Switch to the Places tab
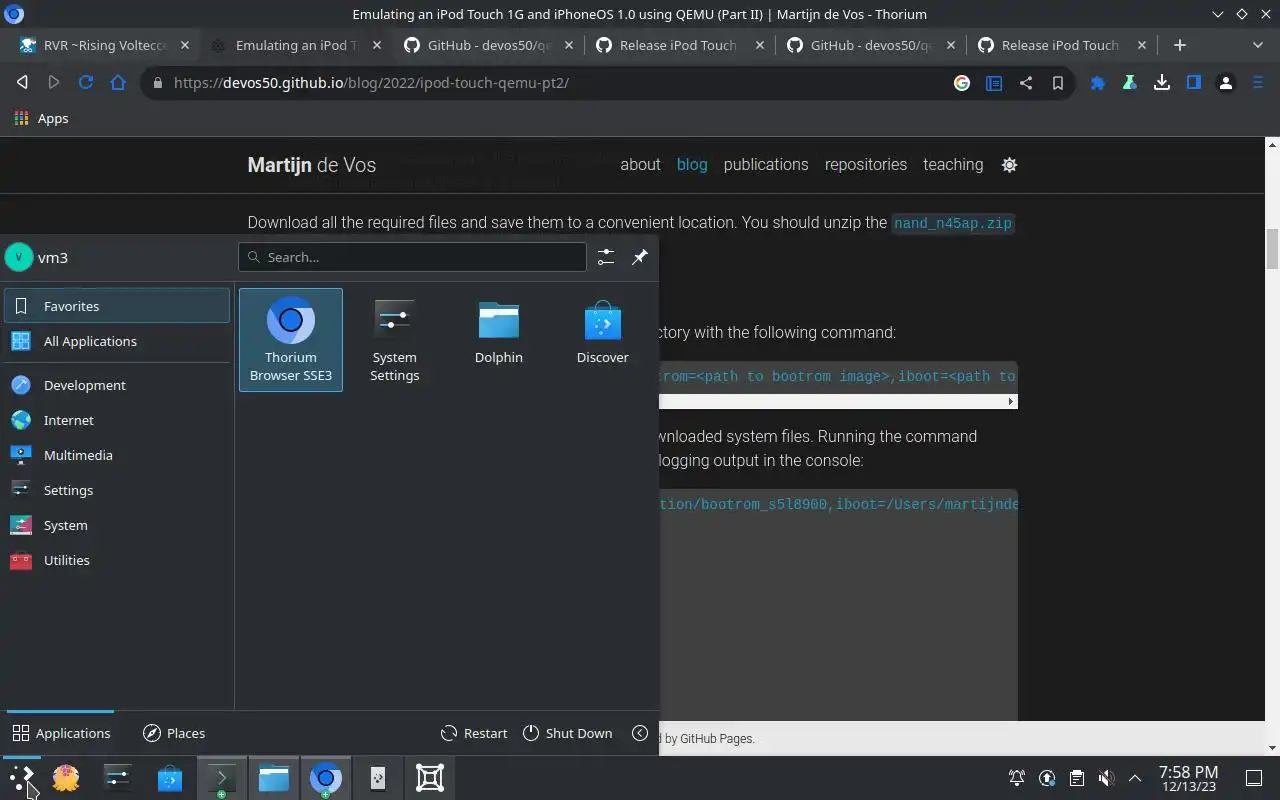This screenshot has height=800, width=1280. (x=173, y=733)
